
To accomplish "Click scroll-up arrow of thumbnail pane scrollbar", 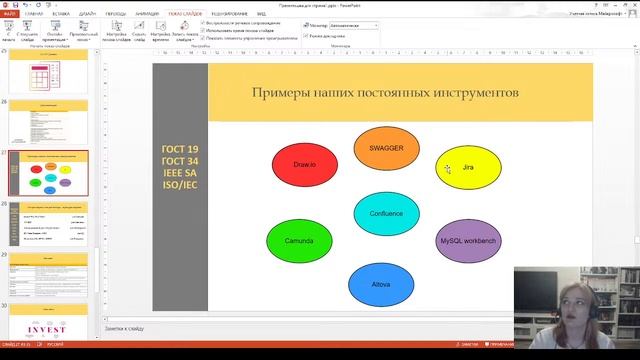I will point(97,52).
